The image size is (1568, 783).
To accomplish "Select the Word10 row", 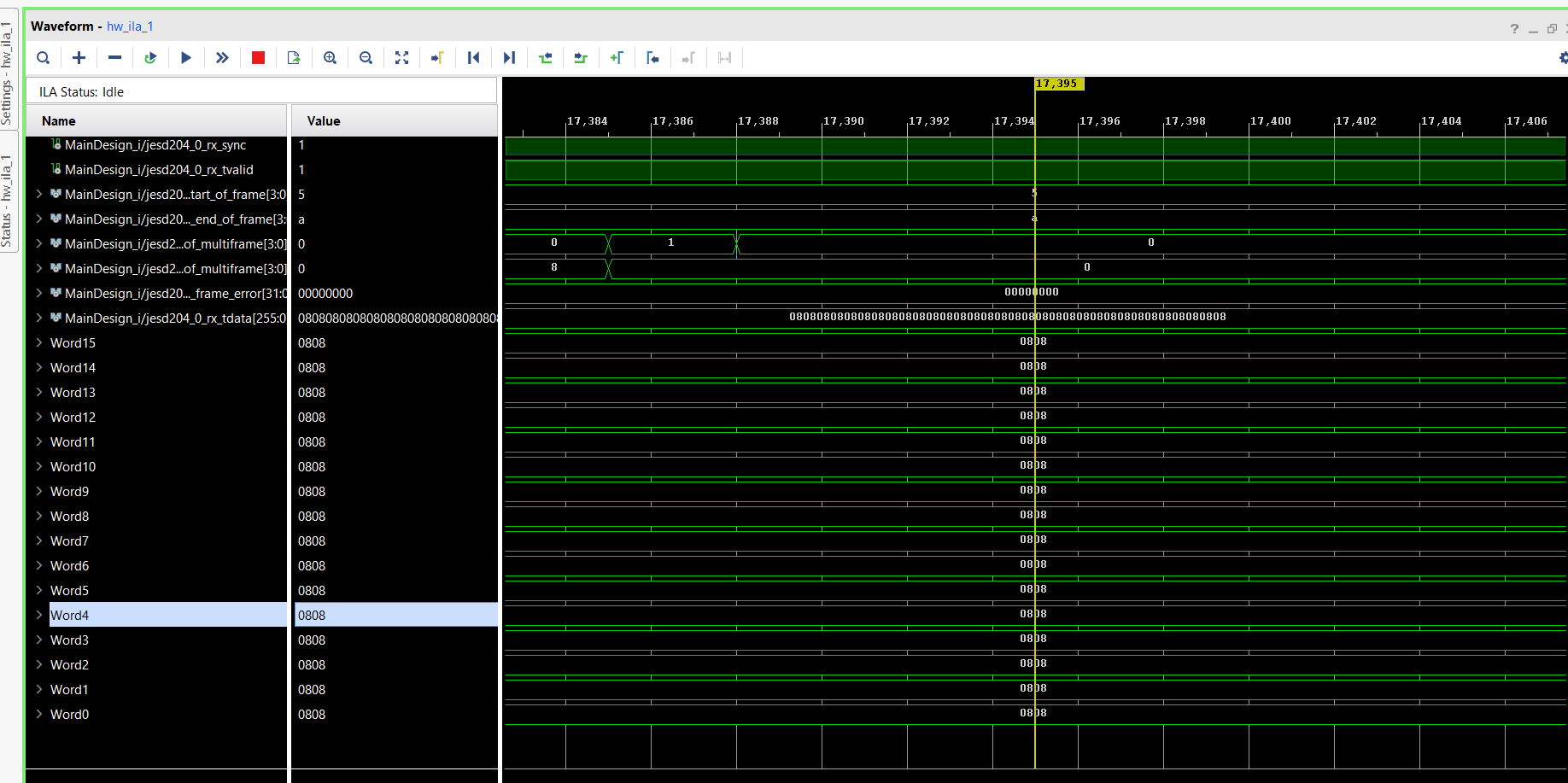I will [73, 467].
